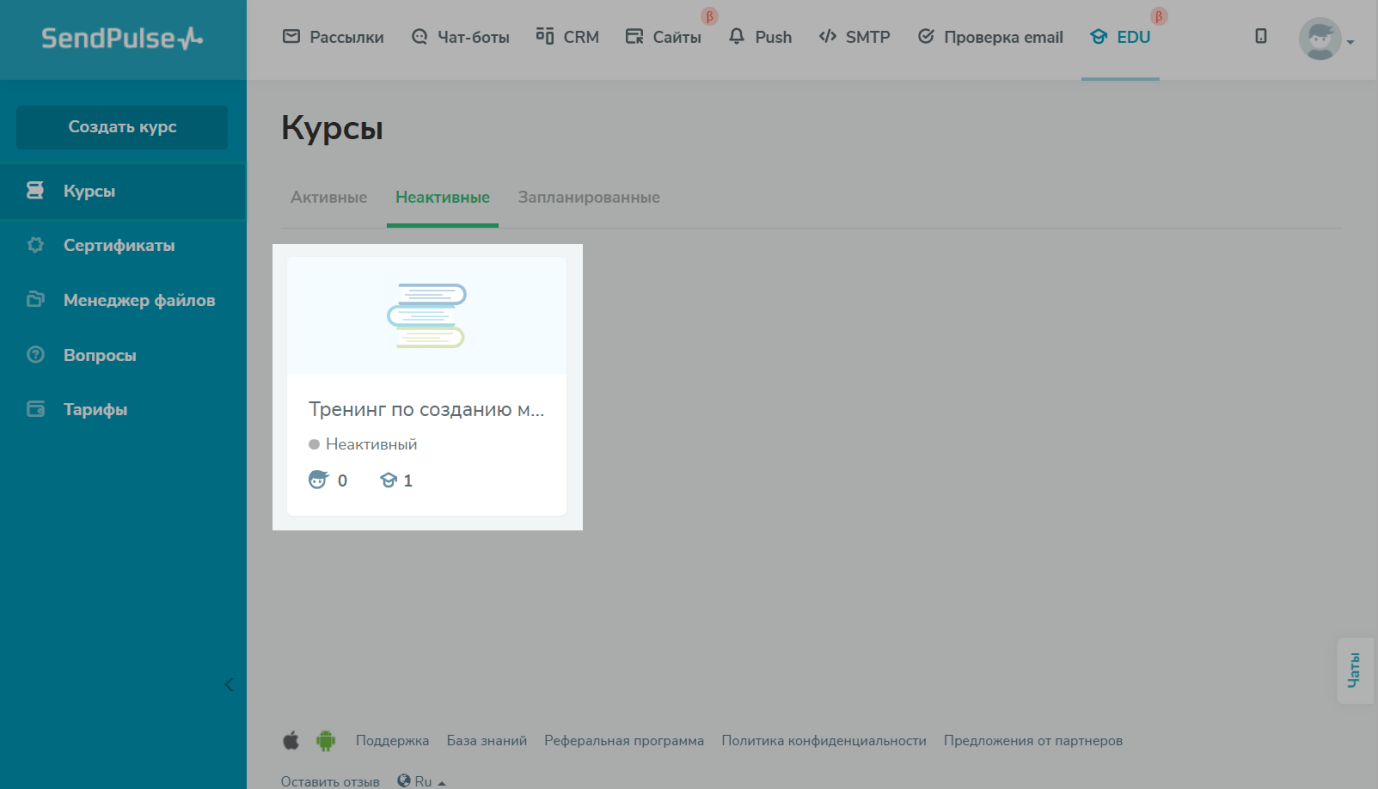Click the Android app icon

tap(325, 741)
